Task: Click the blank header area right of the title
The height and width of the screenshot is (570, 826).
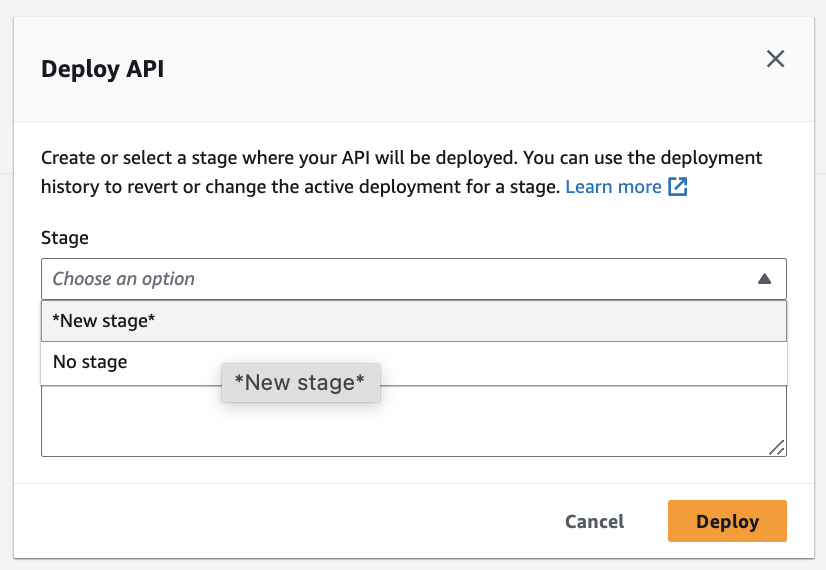Action: pos(450,69)
